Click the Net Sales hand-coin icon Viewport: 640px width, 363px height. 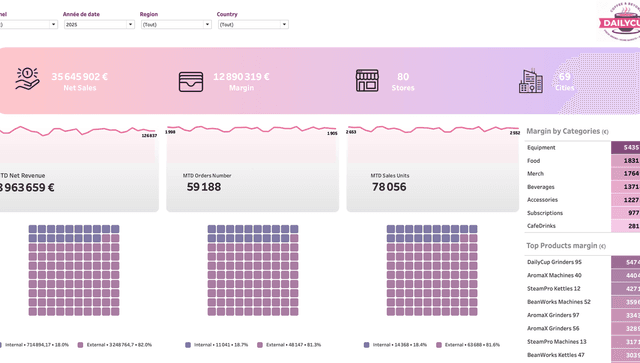click(x=27, y=79)
